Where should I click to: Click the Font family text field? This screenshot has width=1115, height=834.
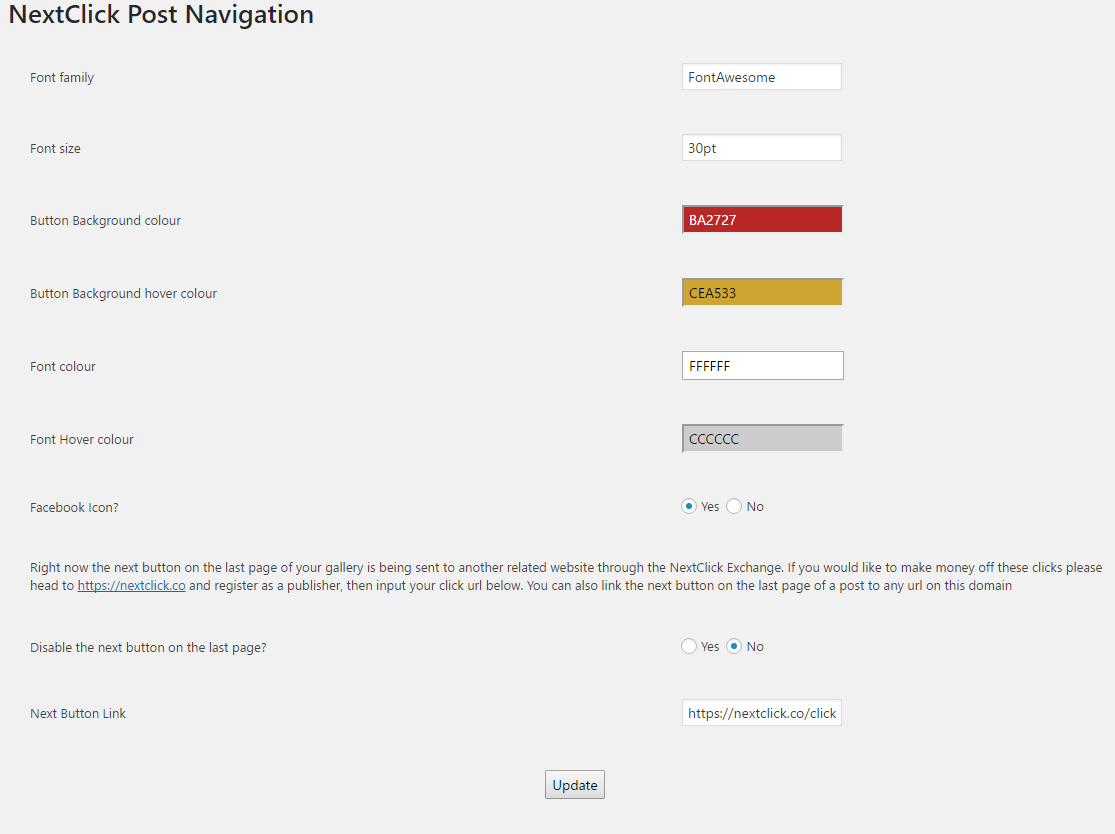762,77
